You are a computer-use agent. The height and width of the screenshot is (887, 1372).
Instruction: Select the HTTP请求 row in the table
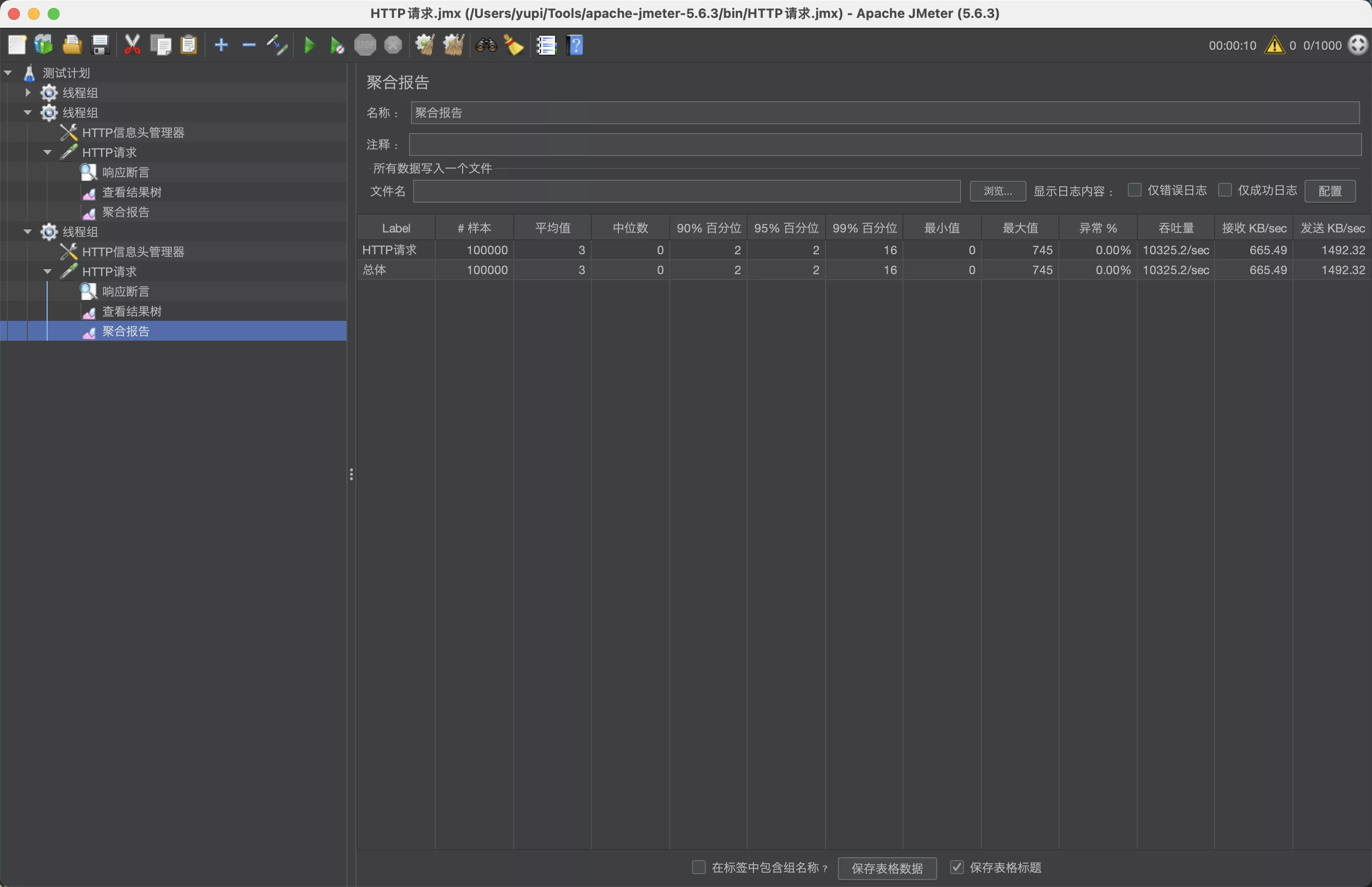click(863, 250)
